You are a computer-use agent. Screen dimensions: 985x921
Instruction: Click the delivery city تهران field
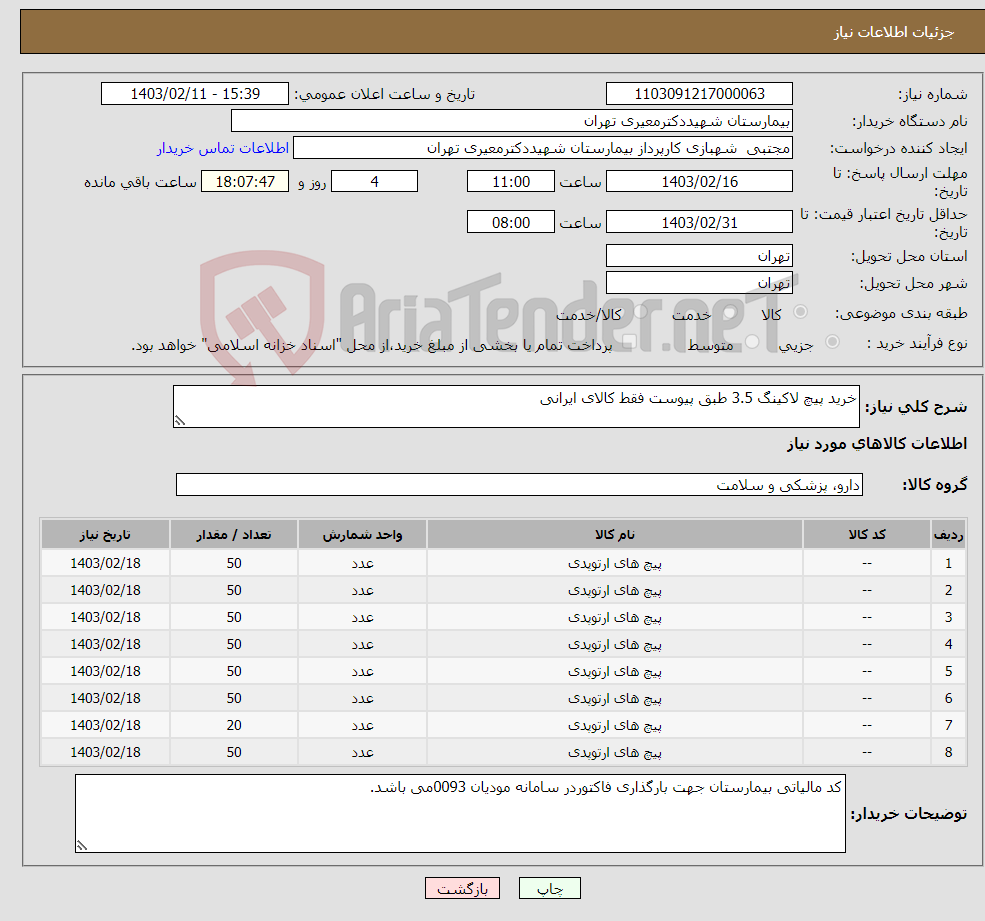point(699,283)
